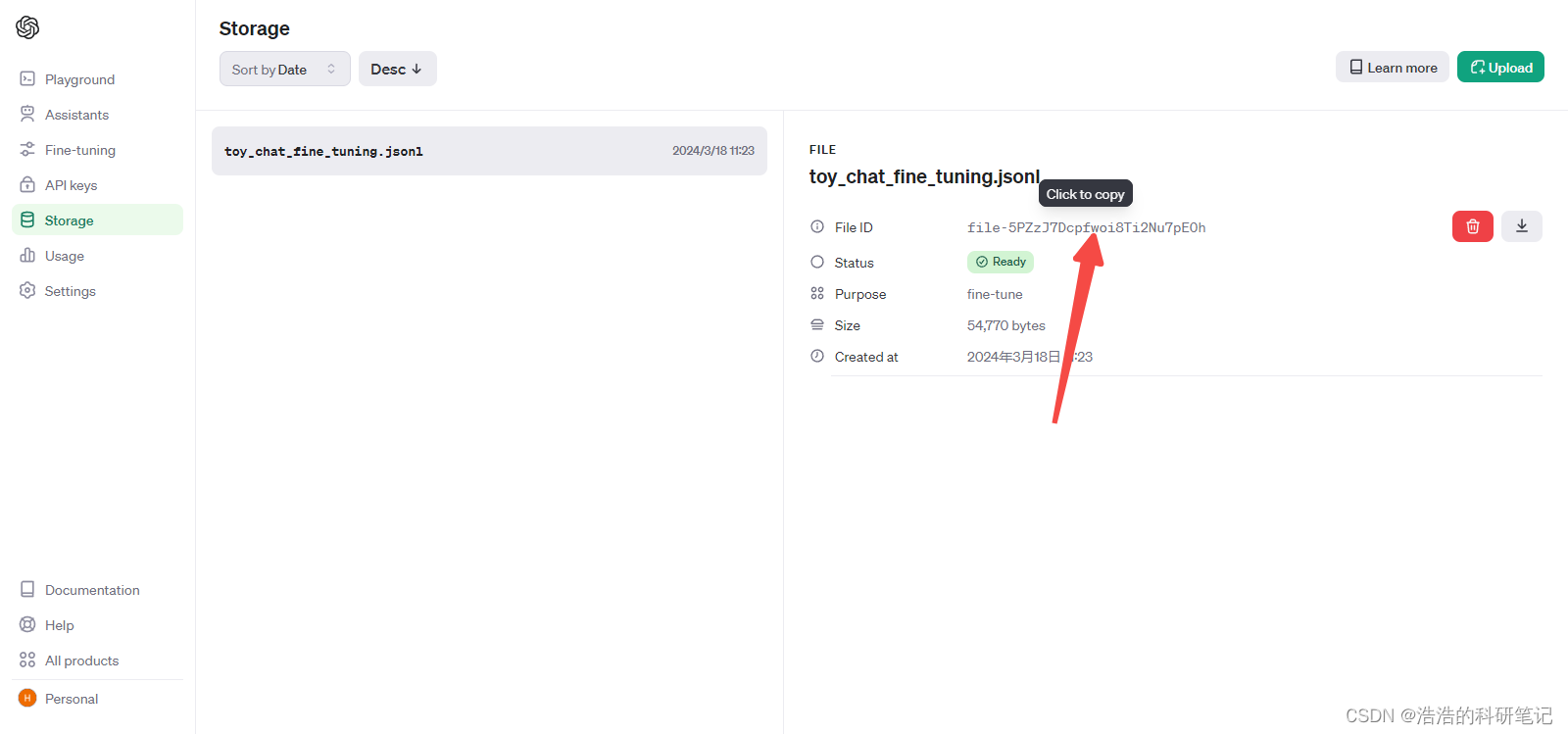The width and height of the screenshot is (1568, 734).
Task: Click the Fine-tuning sliders icon
Action: (27, 149)
